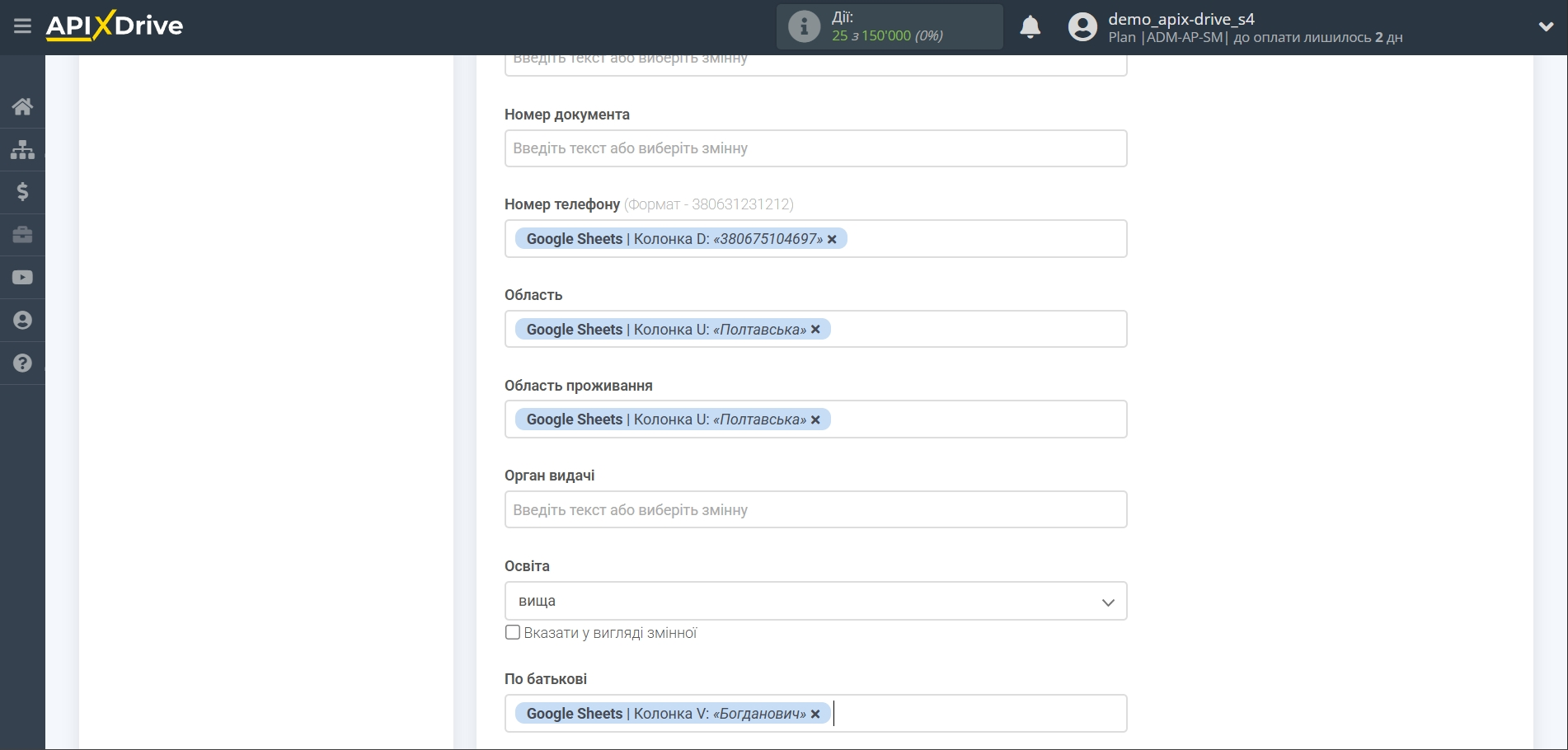Open video tutorials YouTube icon
This screenshot has height=750, width=1568.
(x=22, y=278)
